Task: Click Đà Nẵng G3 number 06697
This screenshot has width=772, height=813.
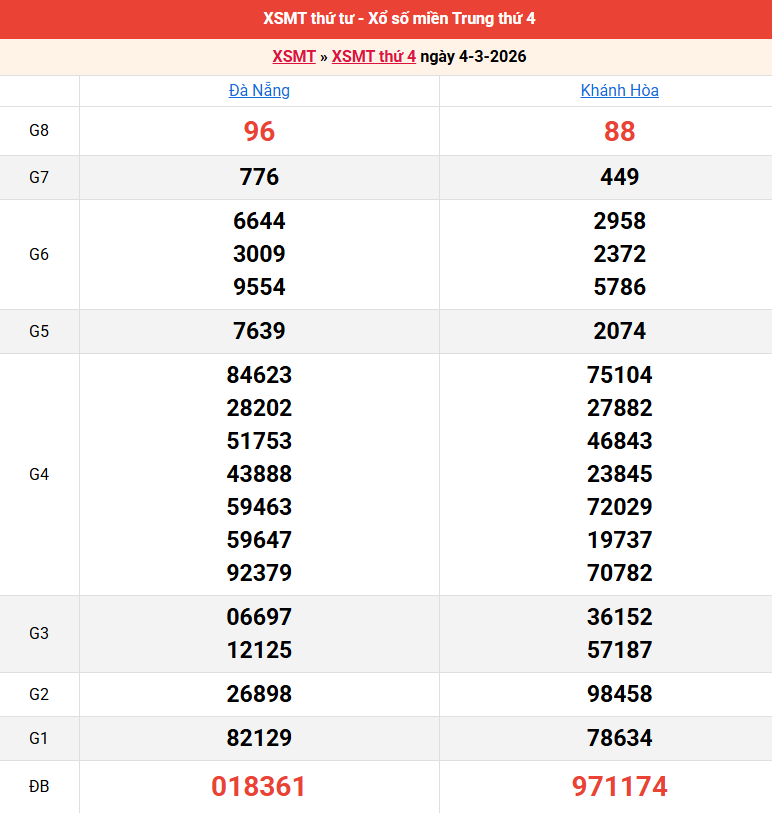Action: tap(259, 617)
